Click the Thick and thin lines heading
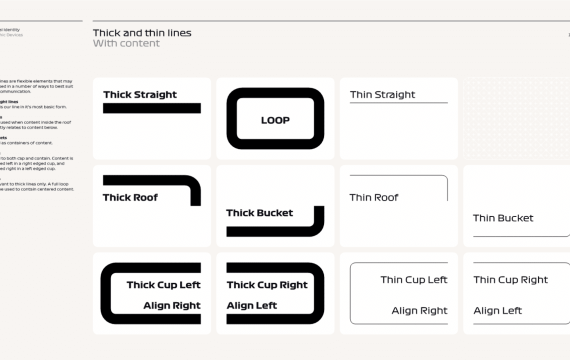This screenshot has width=570, height=360. 142,33
